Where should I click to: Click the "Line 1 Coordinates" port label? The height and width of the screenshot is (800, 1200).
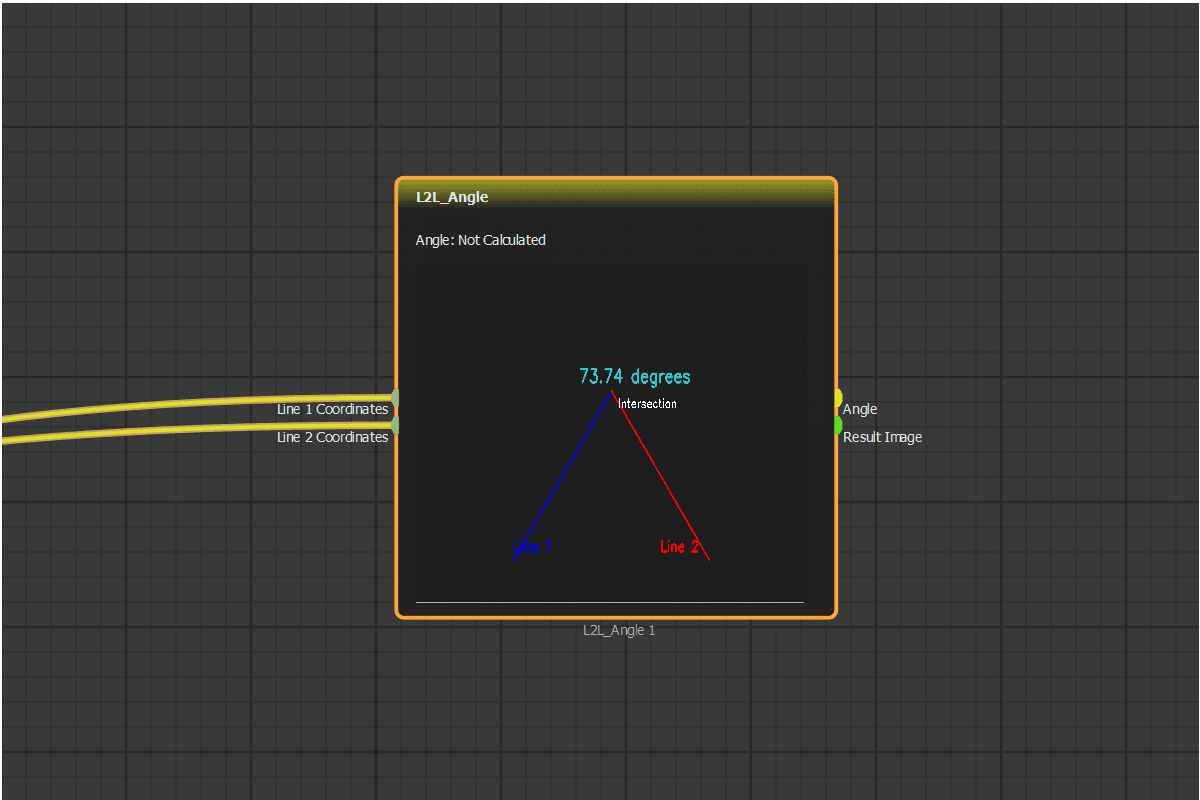pyautogui.click(x=332, y=410)
